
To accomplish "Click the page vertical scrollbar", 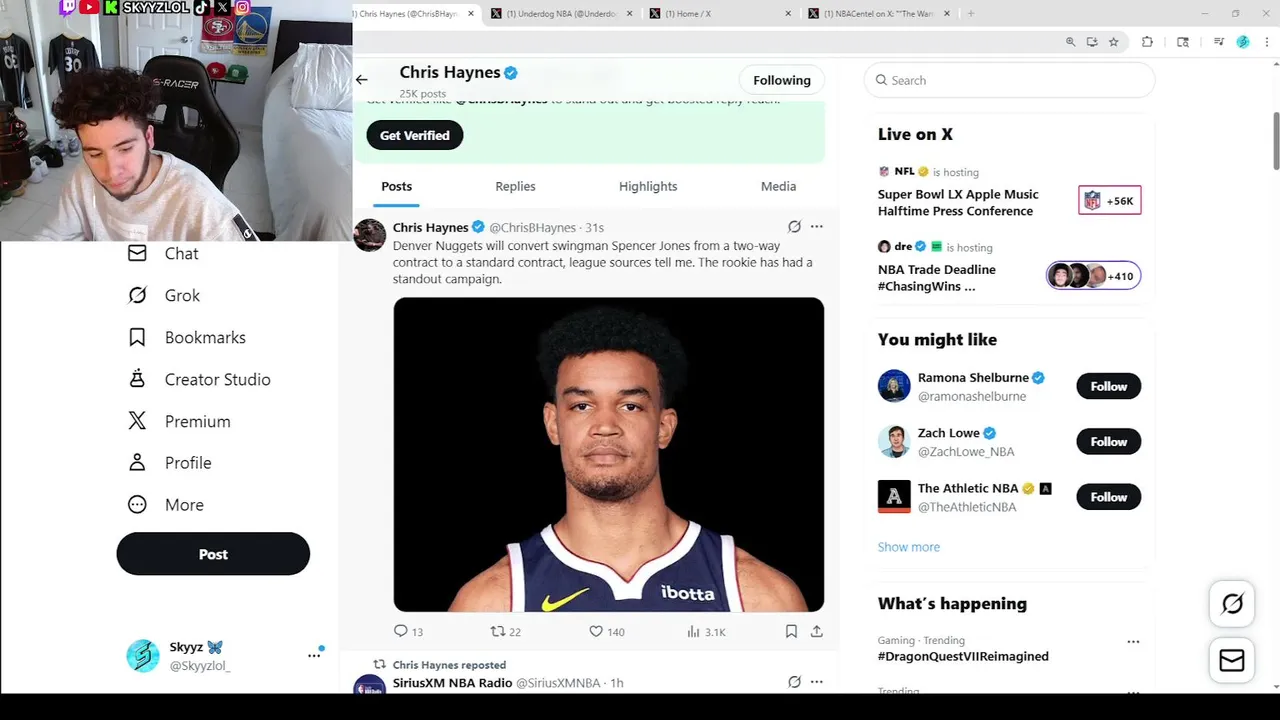I will point(1275,142).
